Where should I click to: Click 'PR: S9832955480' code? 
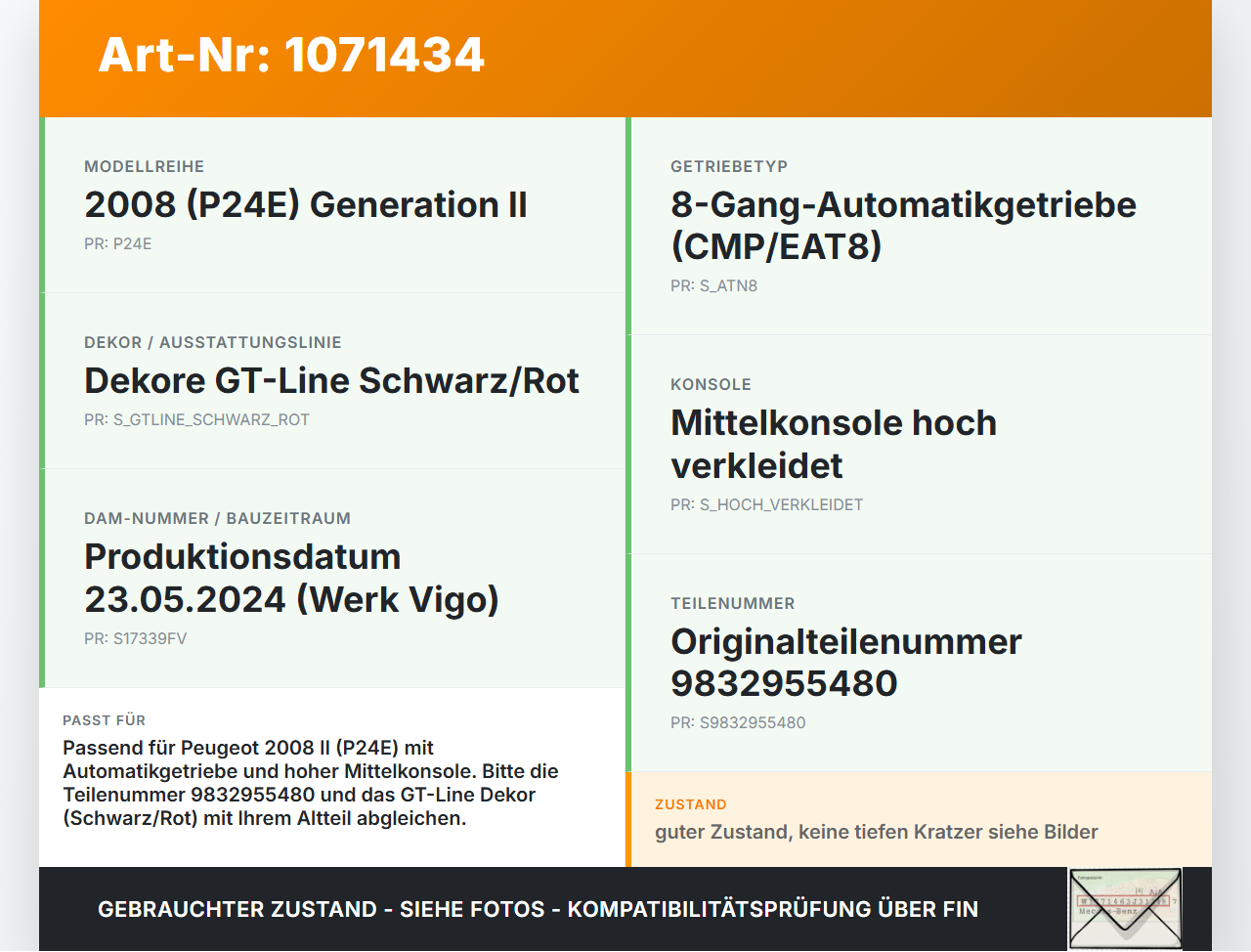click(x=738, y=722)
